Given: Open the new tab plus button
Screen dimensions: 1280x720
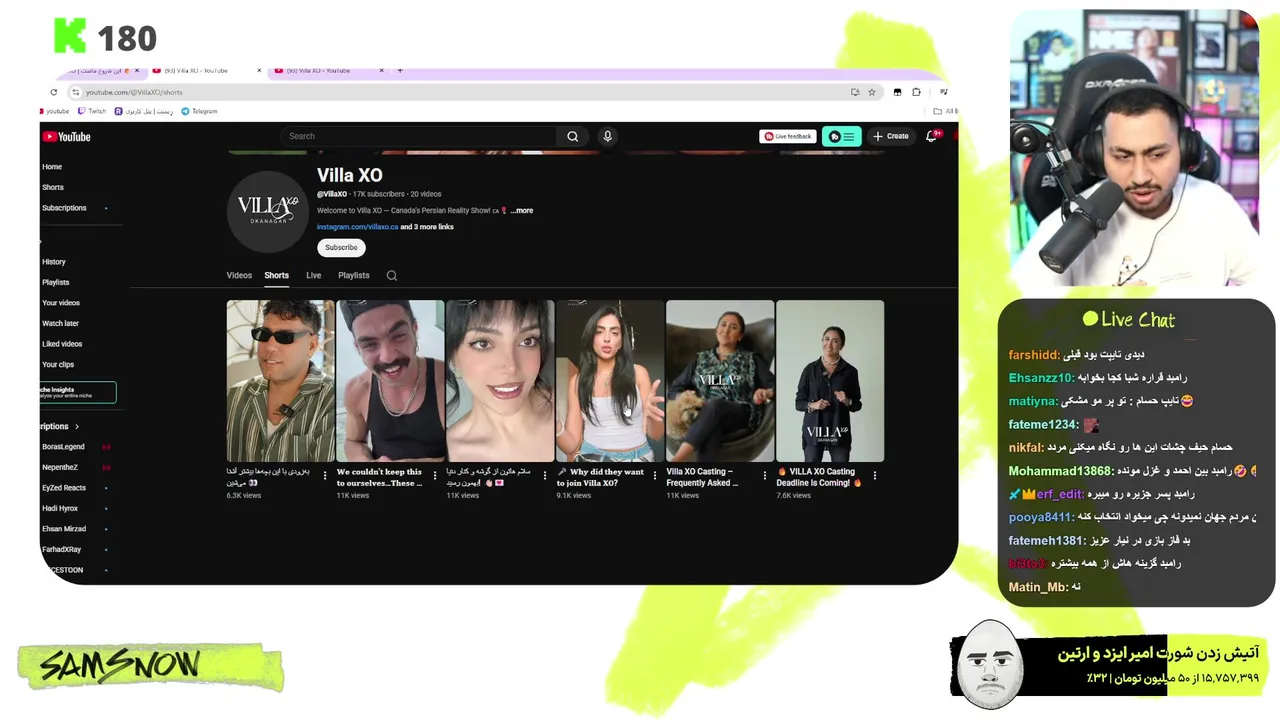Looking at the screenshot, I should point(399,71).
